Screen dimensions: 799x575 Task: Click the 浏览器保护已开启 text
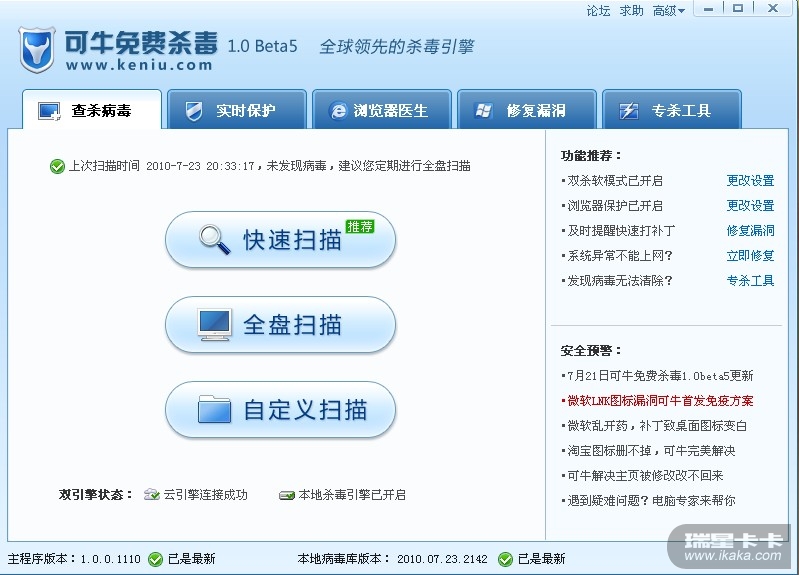click(615, 205)
